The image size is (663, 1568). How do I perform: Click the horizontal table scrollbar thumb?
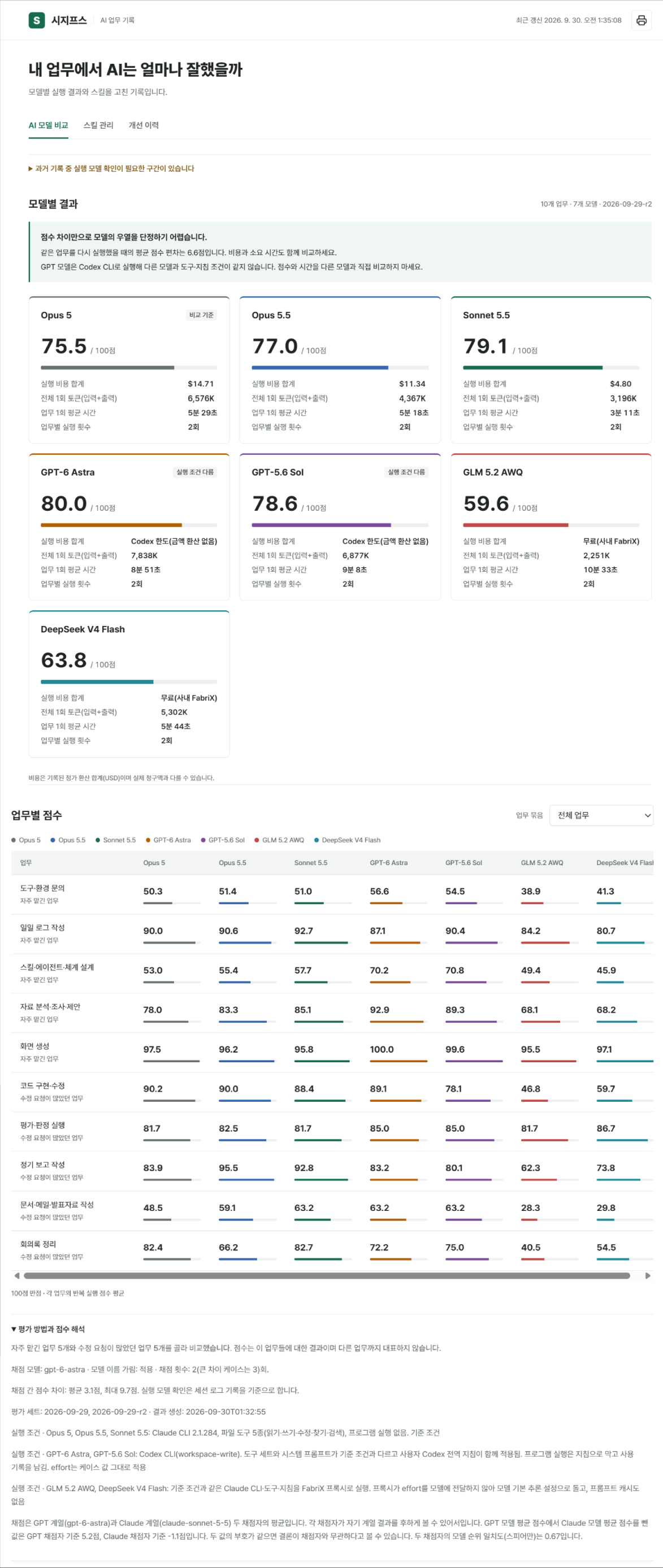tap(327, 1275)
